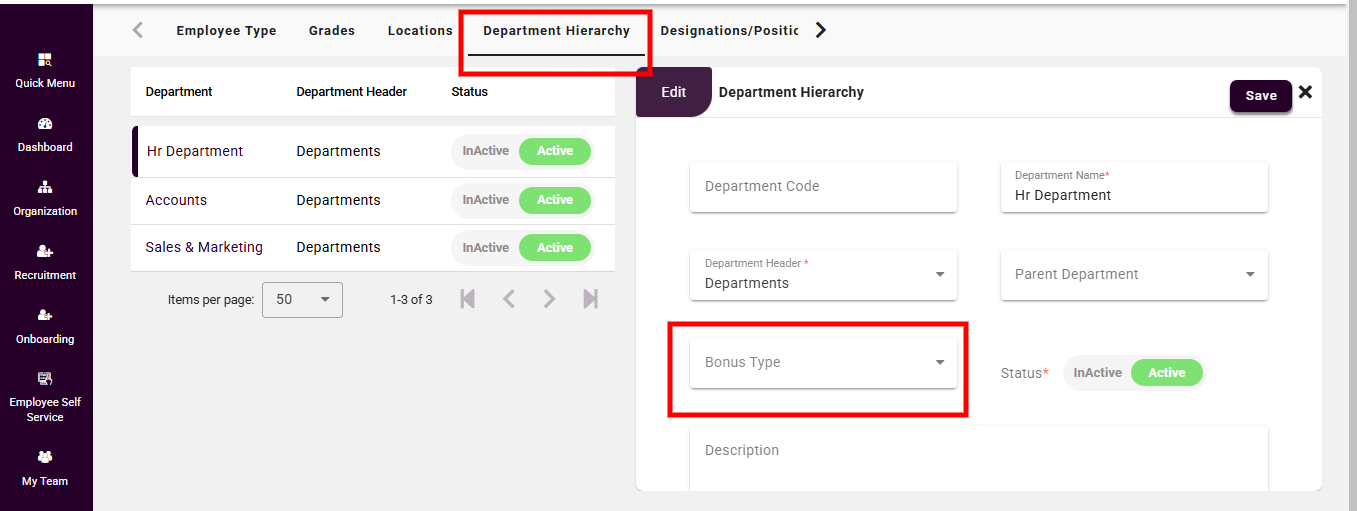Go to Dashboard from sidebar icon
1357x511 pixels.
[x=45, y=124]
